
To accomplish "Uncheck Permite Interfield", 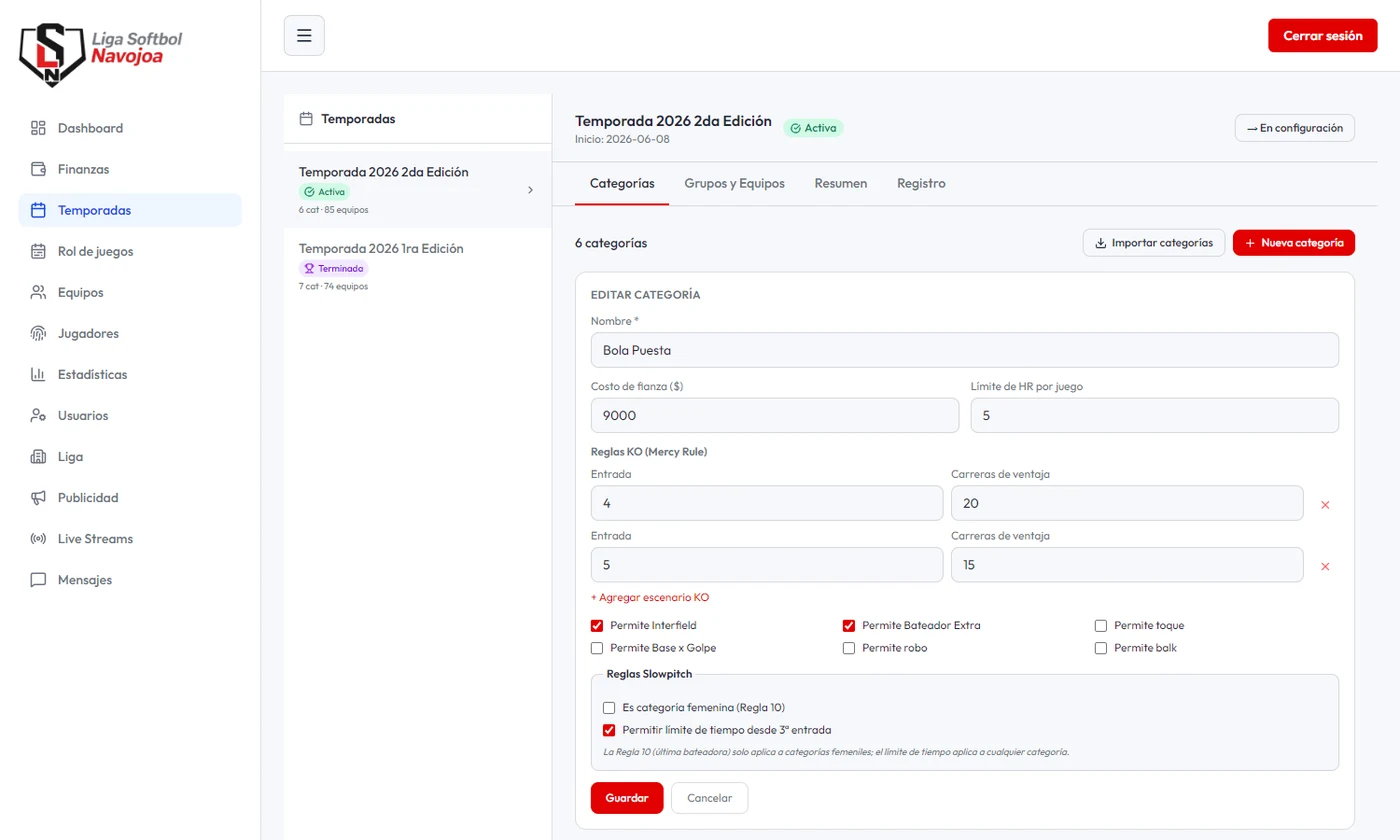I will [597, 625].
